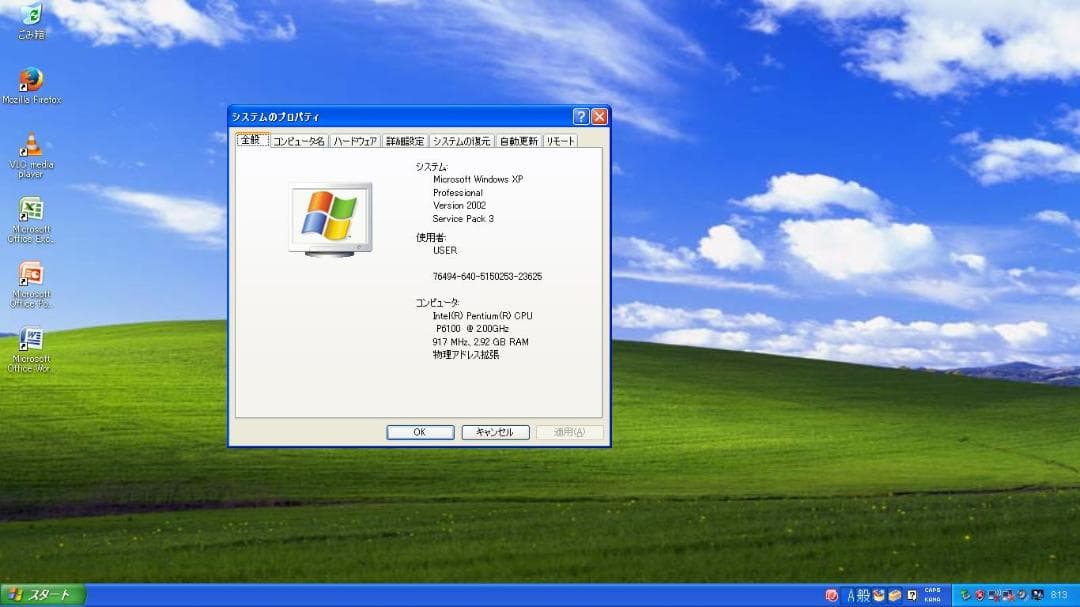Click the Windows security shield tray icon
Viewport: 1080px width, 607px height.
pos(978,595)
